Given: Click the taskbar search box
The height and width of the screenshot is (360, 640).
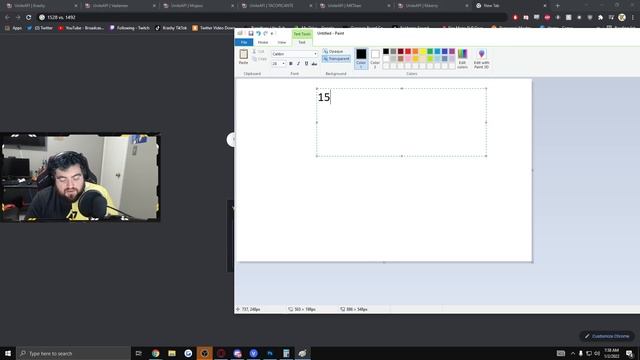Looking at the screenshot, I should 73,353.
